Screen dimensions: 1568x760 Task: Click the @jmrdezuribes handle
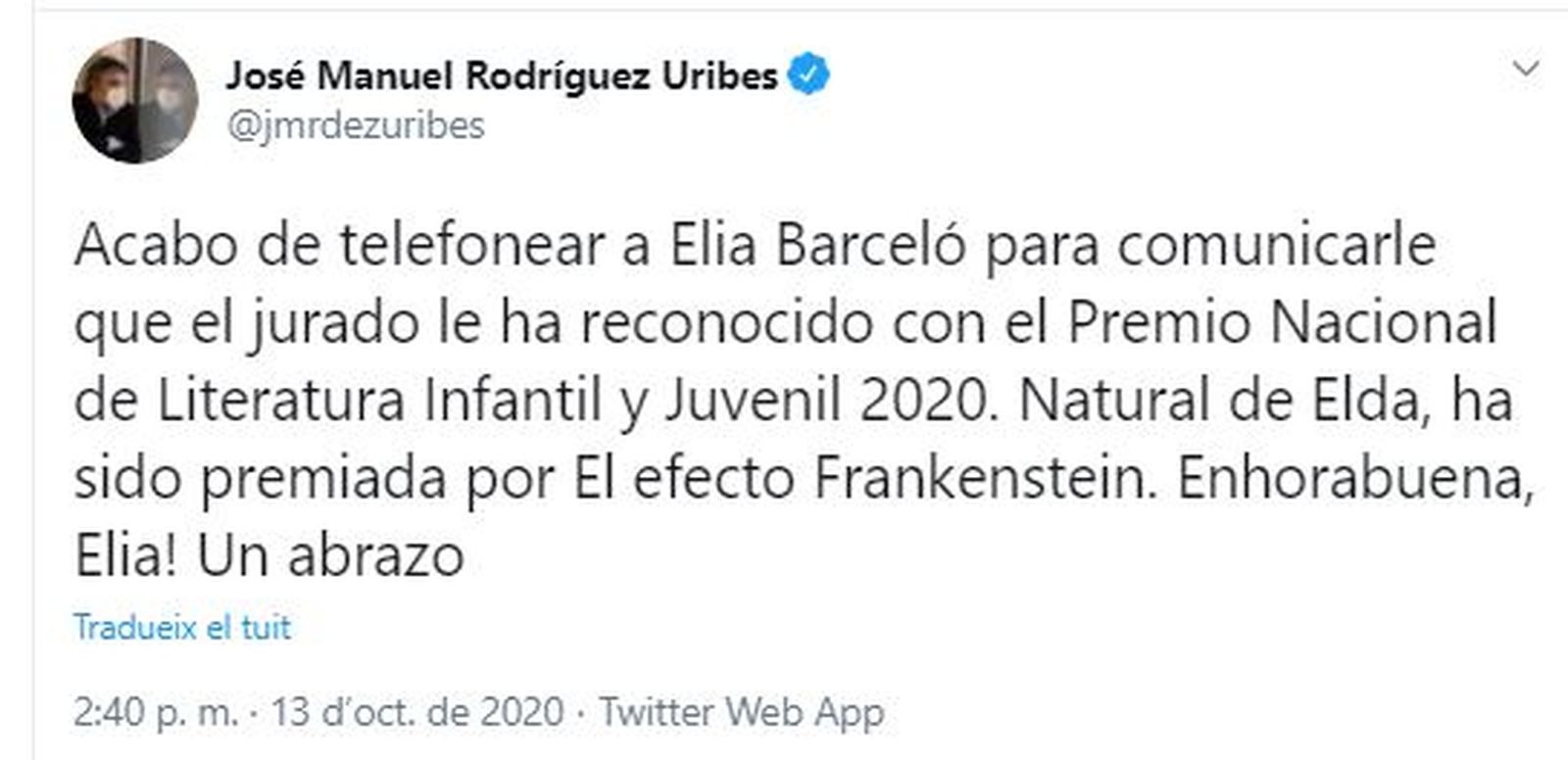356,125
